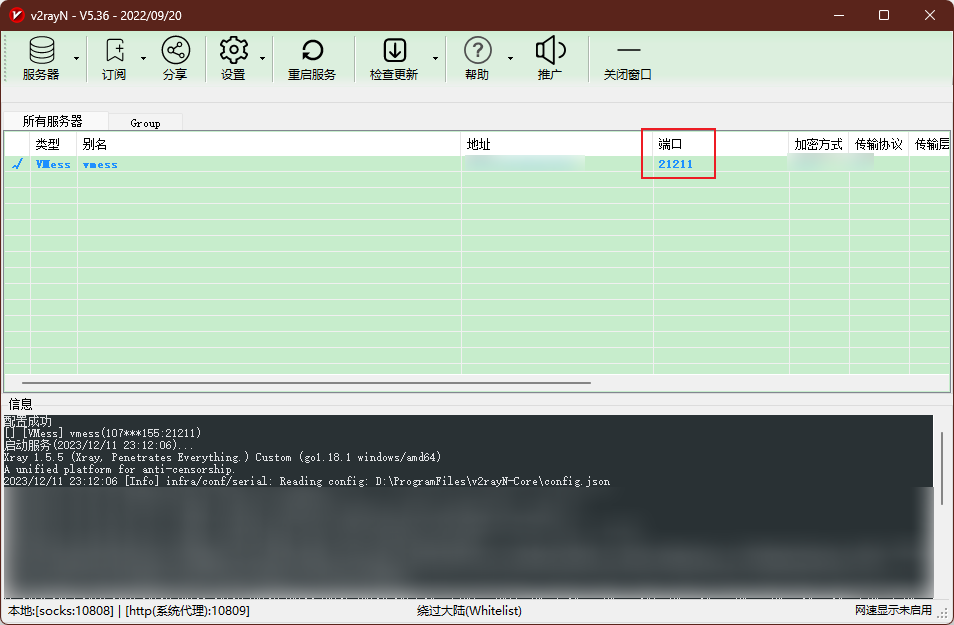Switch to the Group tab
This screenshot has height=625, width=954.
(x=145, y=123)
